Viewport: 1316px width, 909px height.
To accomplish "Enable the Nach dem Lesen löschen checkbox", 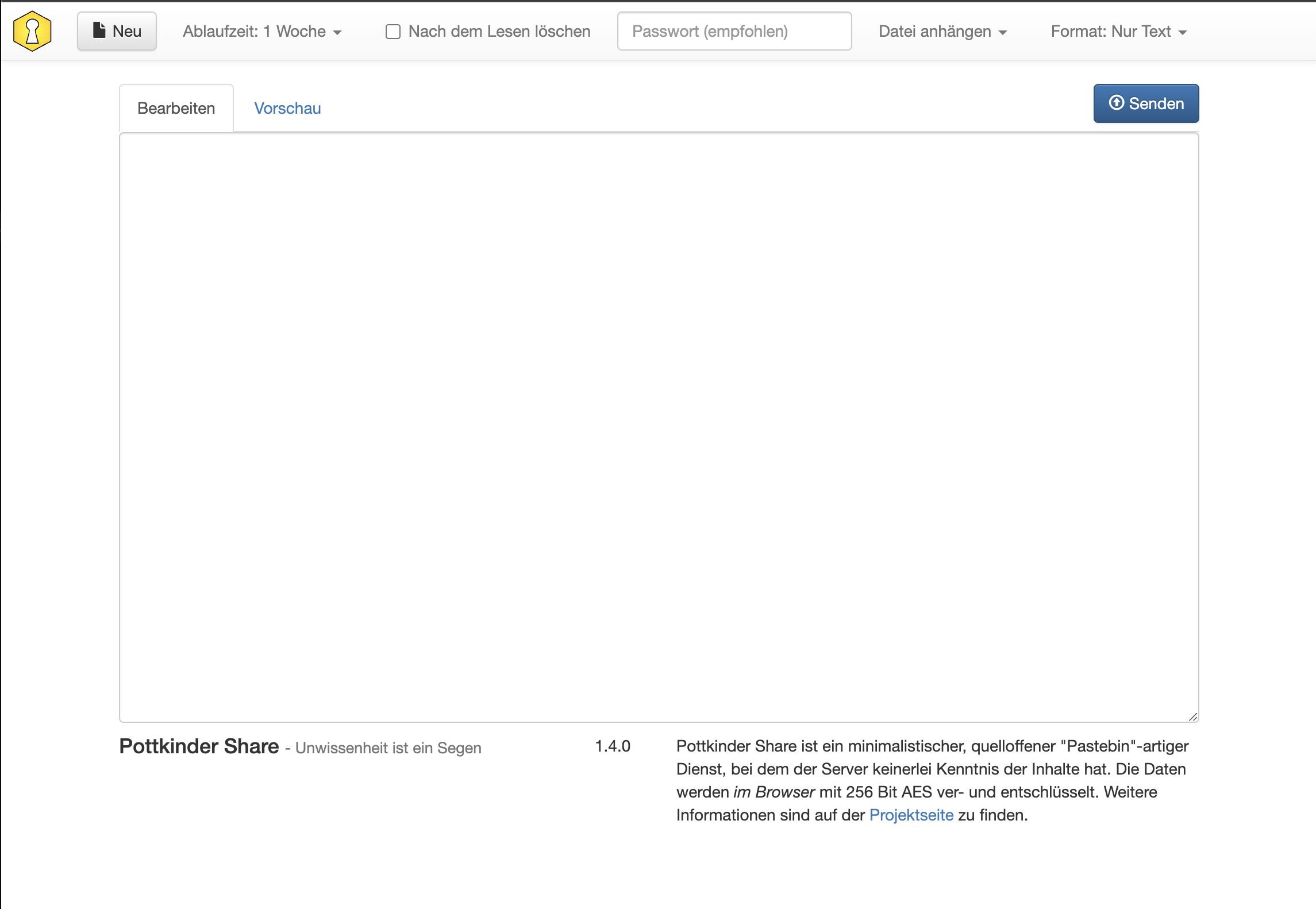I will [393, 32].
